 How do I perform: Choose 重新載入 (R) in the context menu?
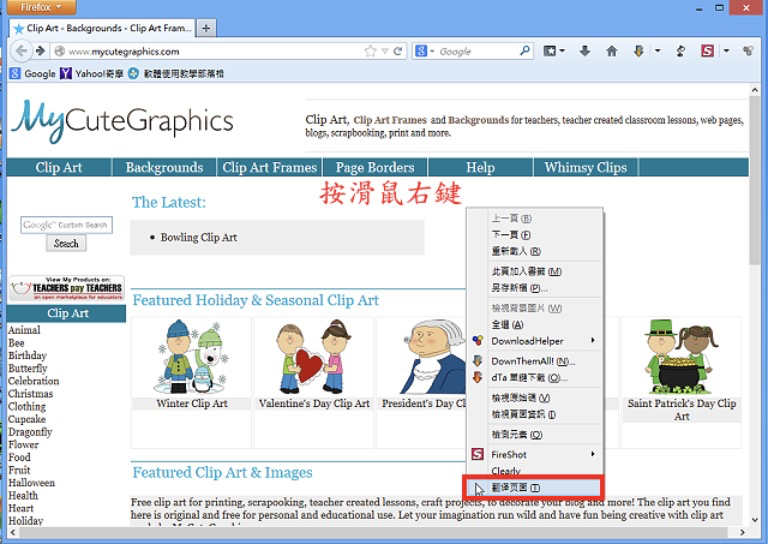534,251
